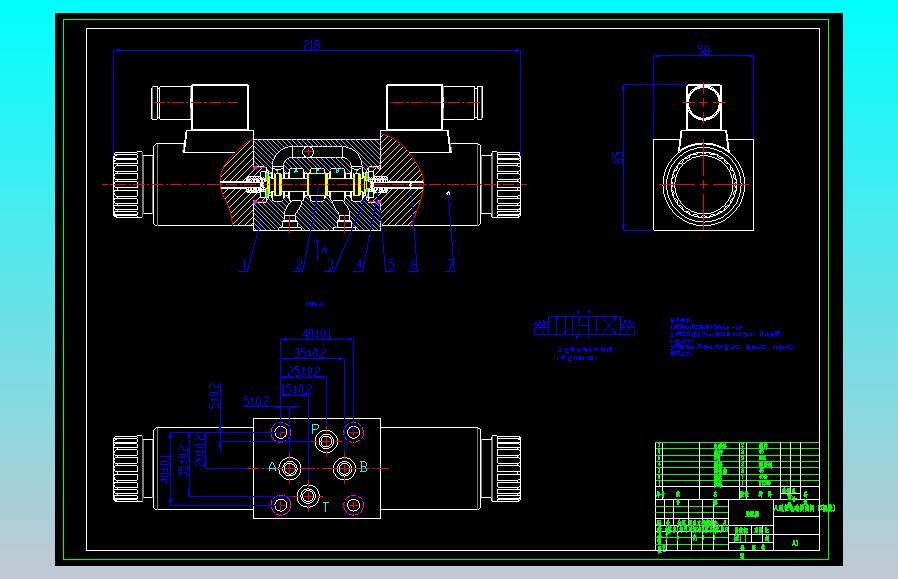The height and width of the screenshot is (579, 898).
Task: Select part callout number 2
Action: (x=299, y=265)
